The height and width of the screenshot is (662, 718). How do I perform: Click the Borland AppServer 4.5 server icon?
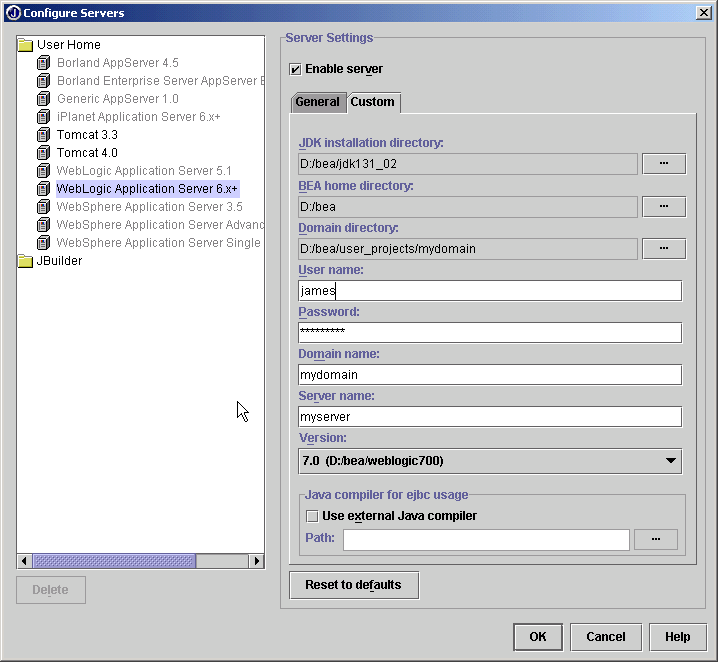click(44, 63)
